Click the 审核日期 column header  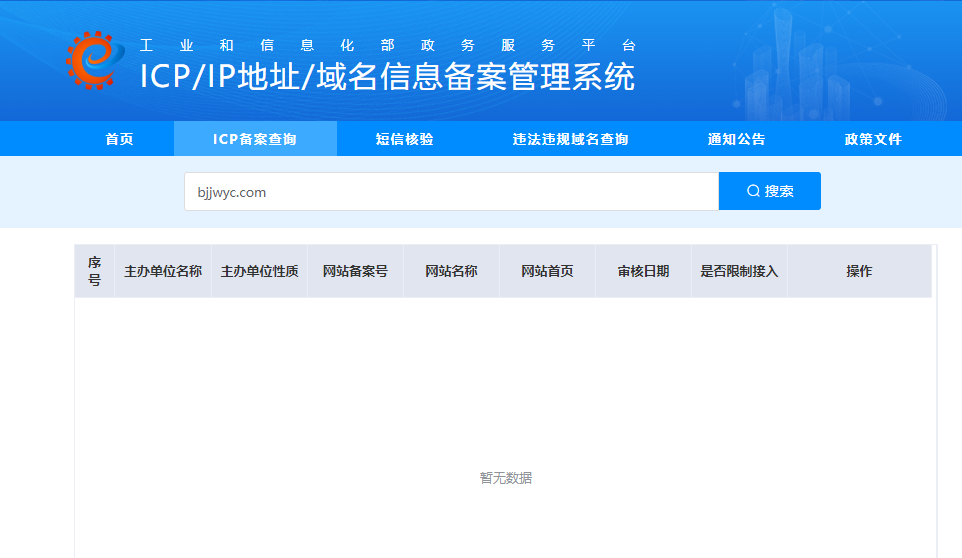coord(643,271)
